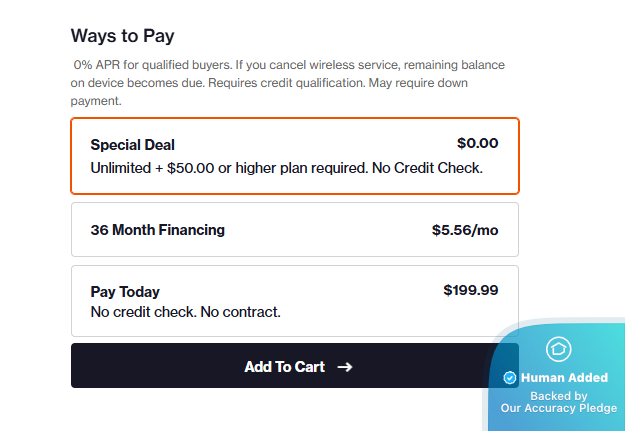This screenshot has width=625, height=431.
Task: Click the Backed by text in badge
Action: [x=558, y=396]
